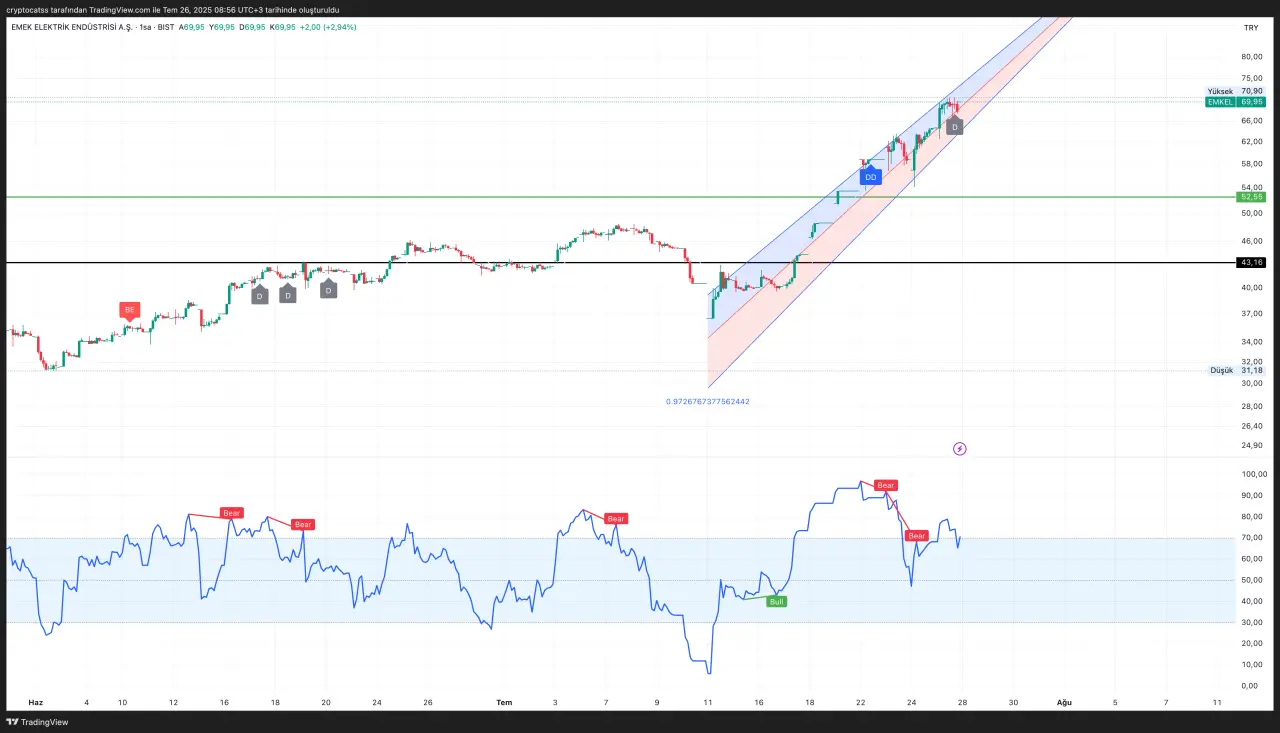Image resolution: width=1280 pixels, height=733 pixels.
Task: Click the Bear label near the oscillator peak
Action: 885,485
